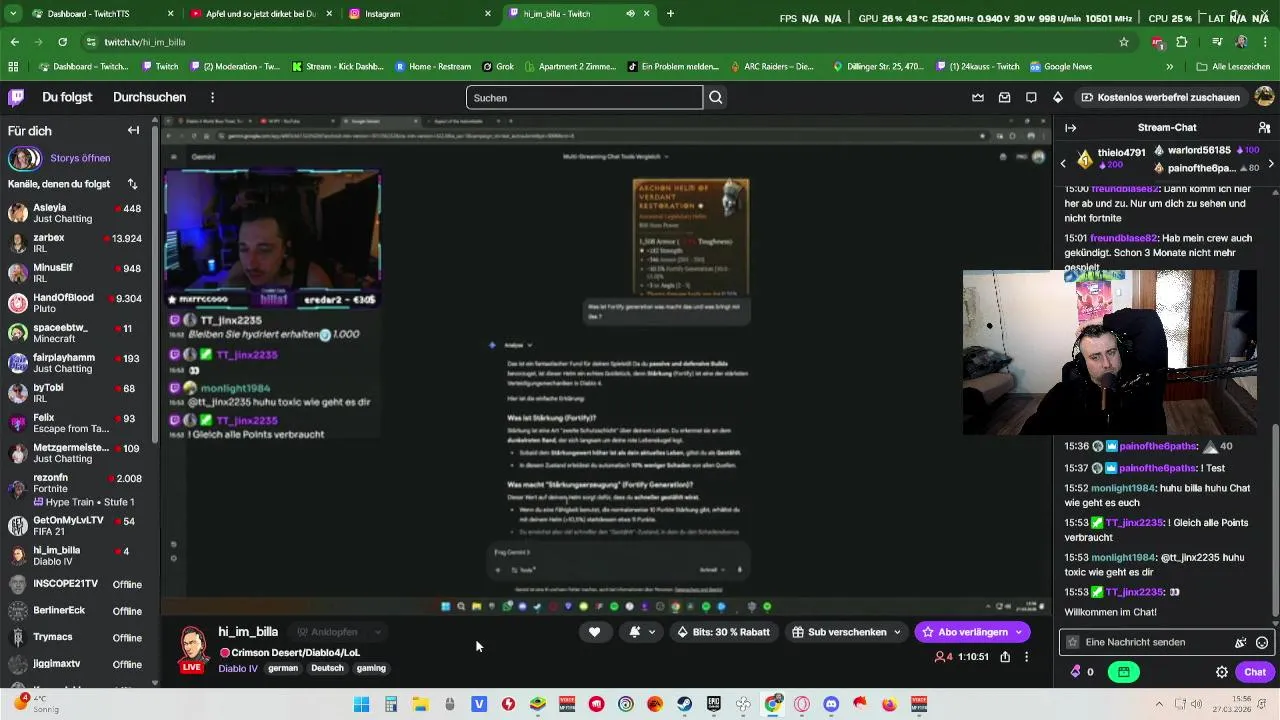Reload the browser page
The image size is (1280, 720).
[62, 42]
